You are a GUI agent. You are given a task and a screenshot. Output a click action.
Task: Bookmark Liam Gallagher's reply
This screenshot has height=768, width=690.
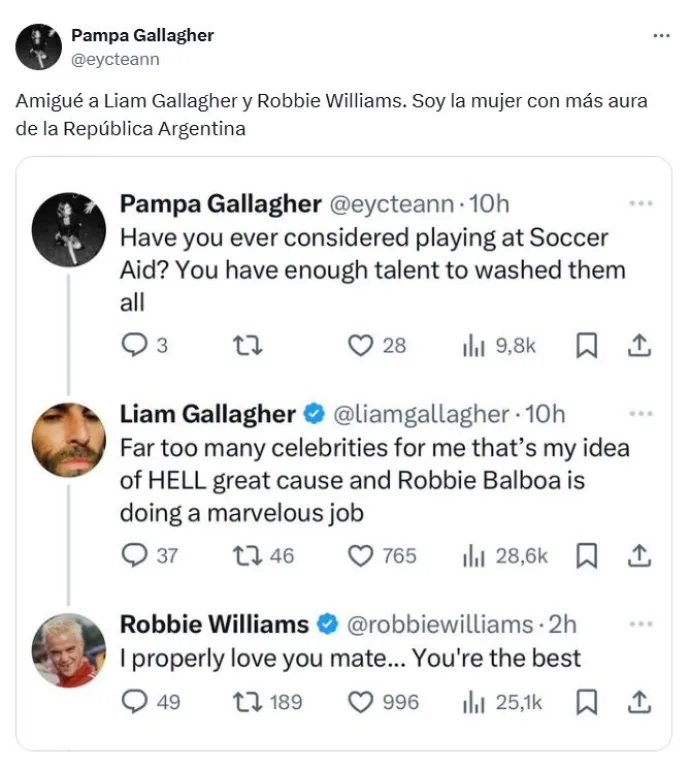click(588, 555)
